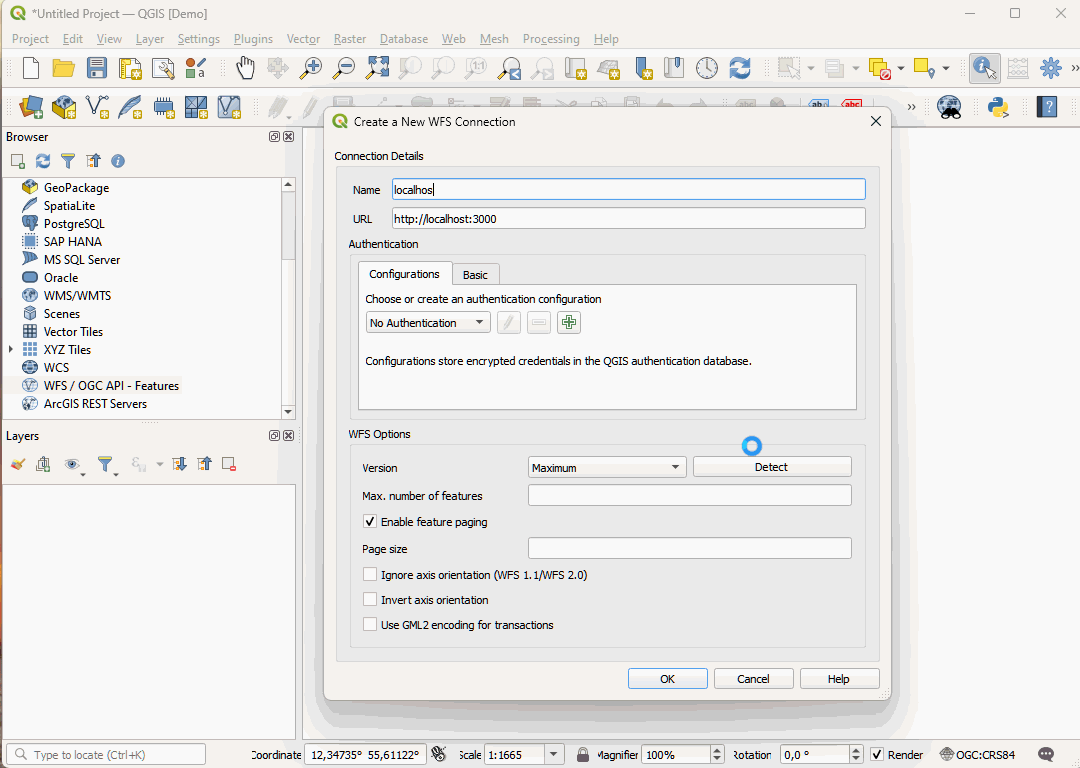Expand the hidden toolbar items chevron
The width and height of the screenshot is (1080, 768).
(x=911, y=107)
